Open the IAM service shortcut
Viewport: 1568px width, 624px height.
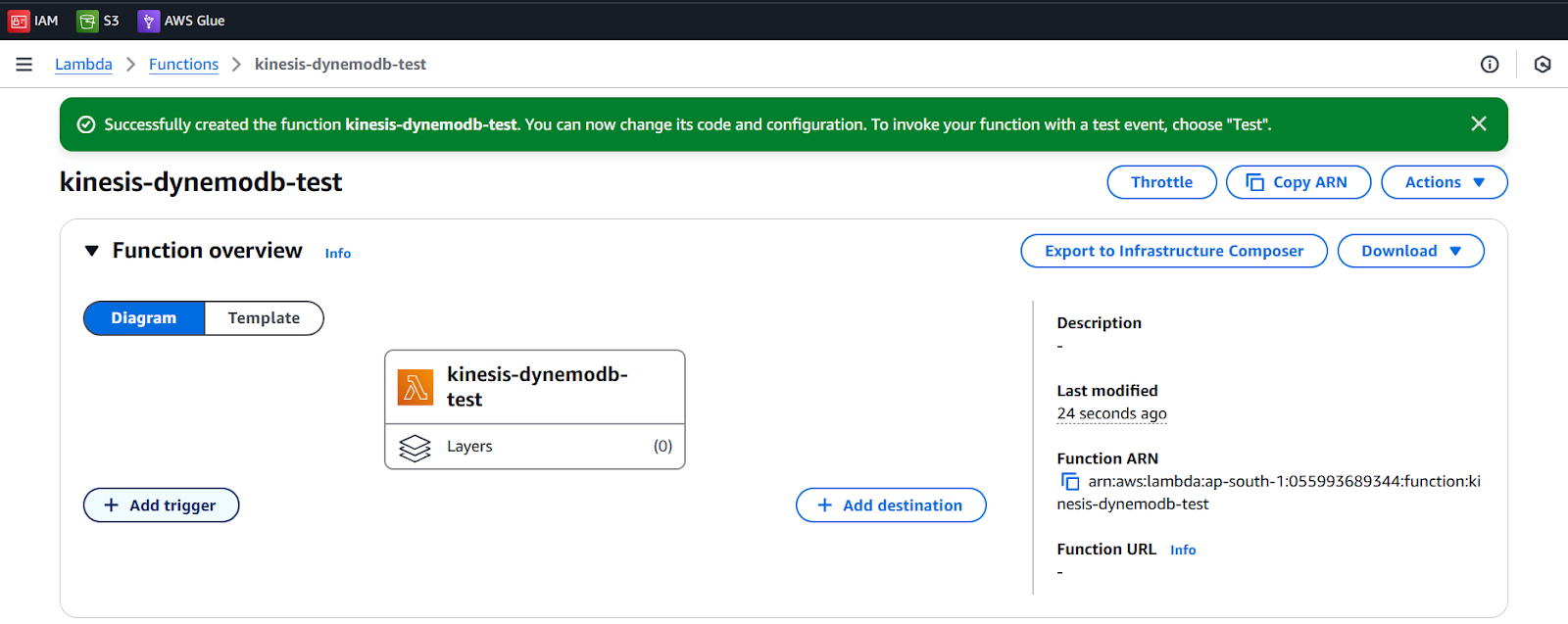[x=33, y=21]
